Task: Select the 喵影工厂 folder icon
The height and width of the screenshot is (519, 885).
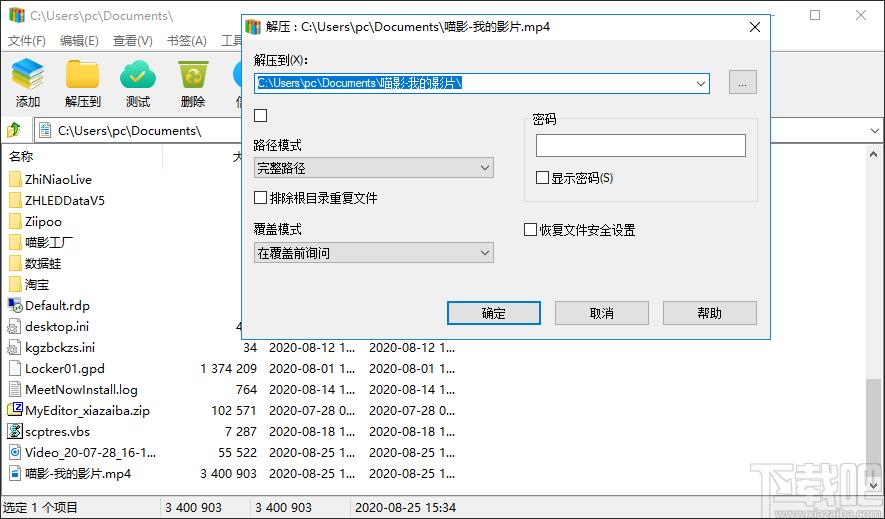Action: (x=15, y=243)
